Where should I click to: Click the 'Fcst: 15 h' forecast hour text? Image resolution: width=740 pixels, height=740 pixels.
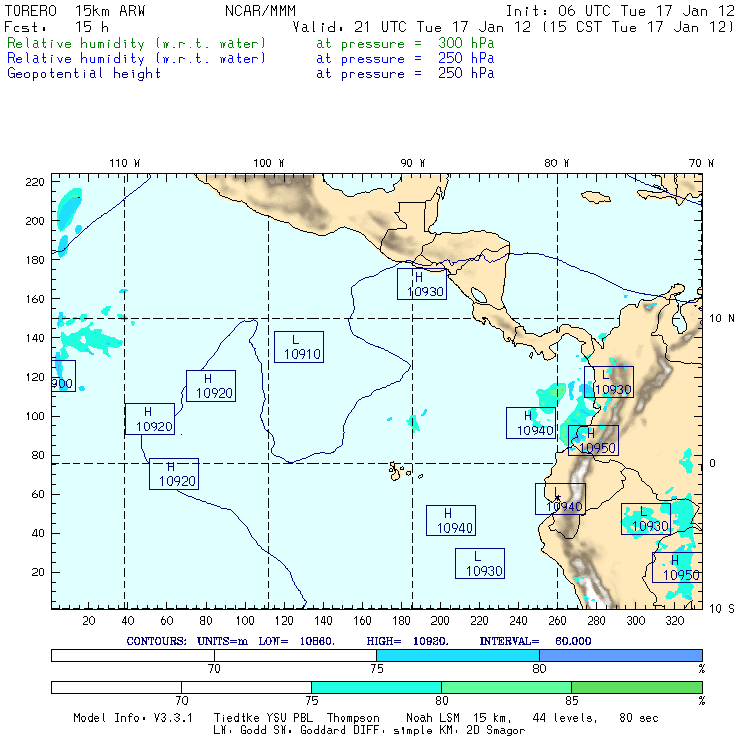coord(56,27)
